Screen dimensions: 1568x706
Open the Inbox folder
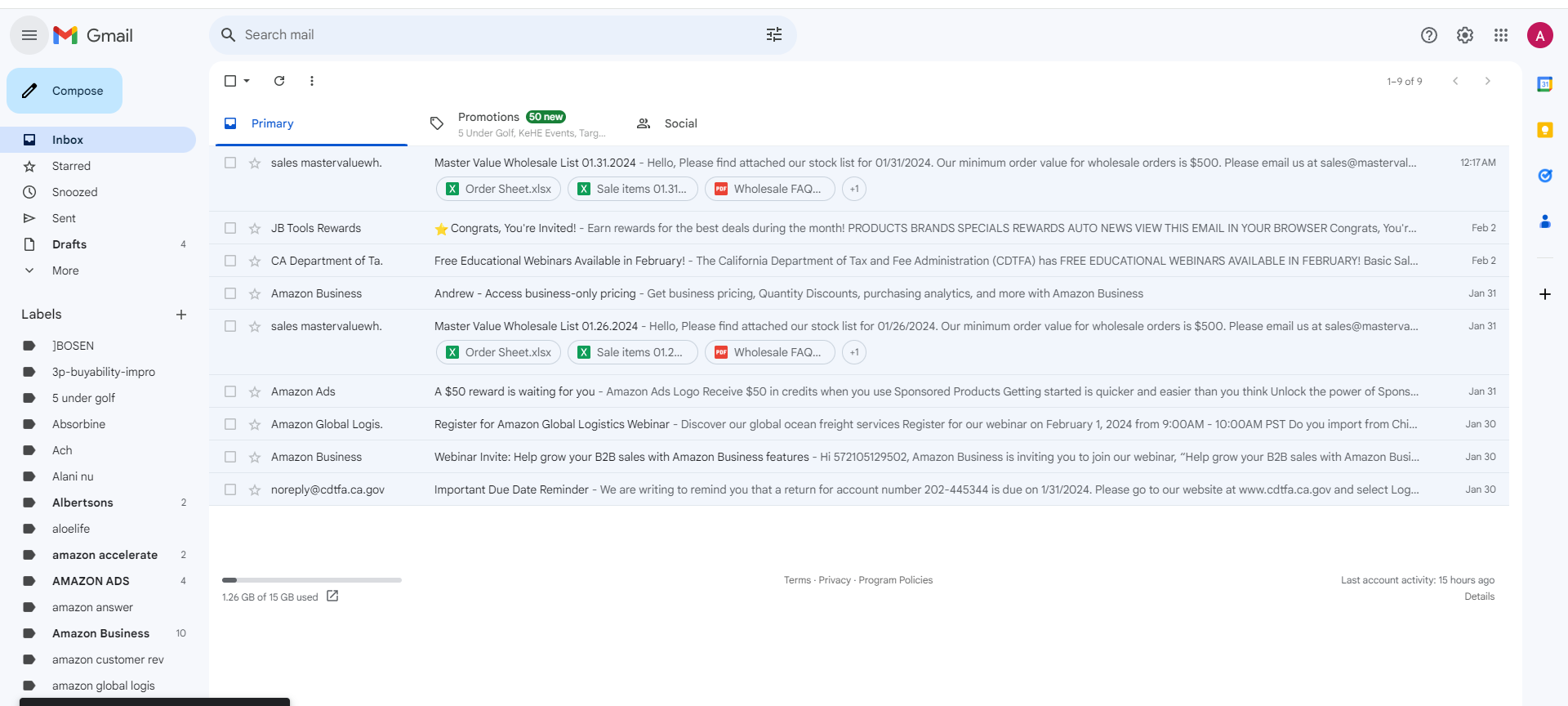(x=98, y=140)
